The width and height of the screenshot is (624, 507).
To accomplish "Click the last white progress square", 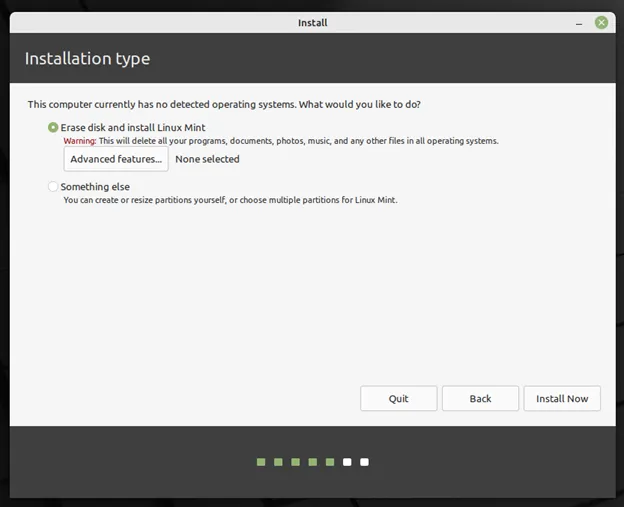I will (x=364, y=462).
